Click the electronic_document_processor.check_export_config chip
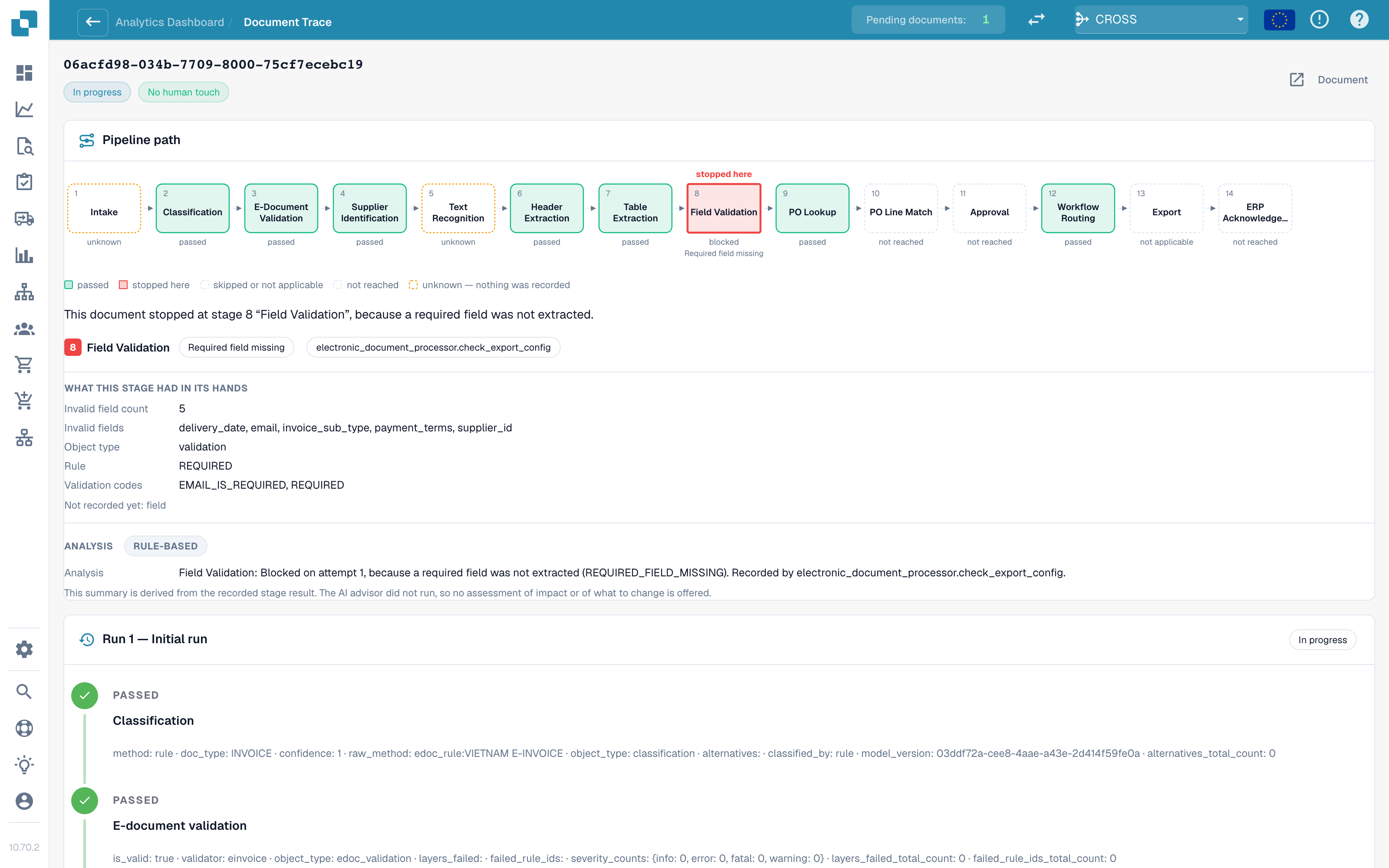This screenshot has width=1389, height=868. (433, 347)
